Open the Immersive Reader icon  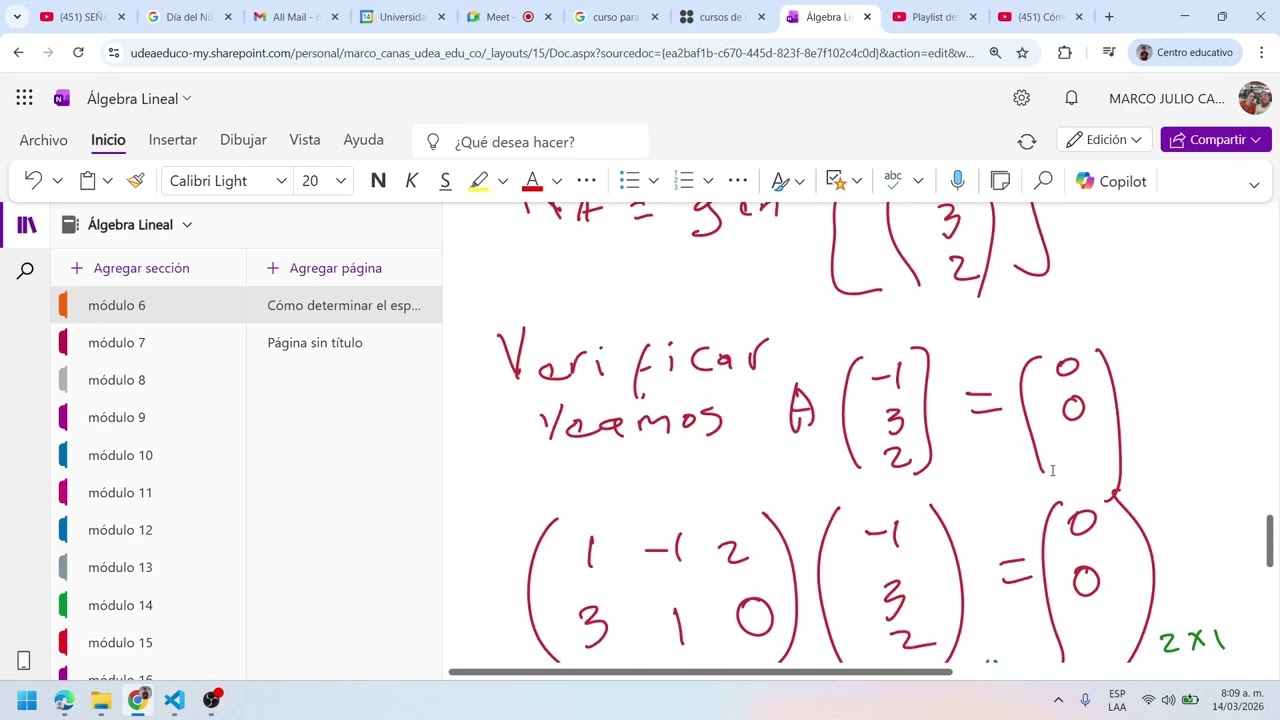(1000, 181)
